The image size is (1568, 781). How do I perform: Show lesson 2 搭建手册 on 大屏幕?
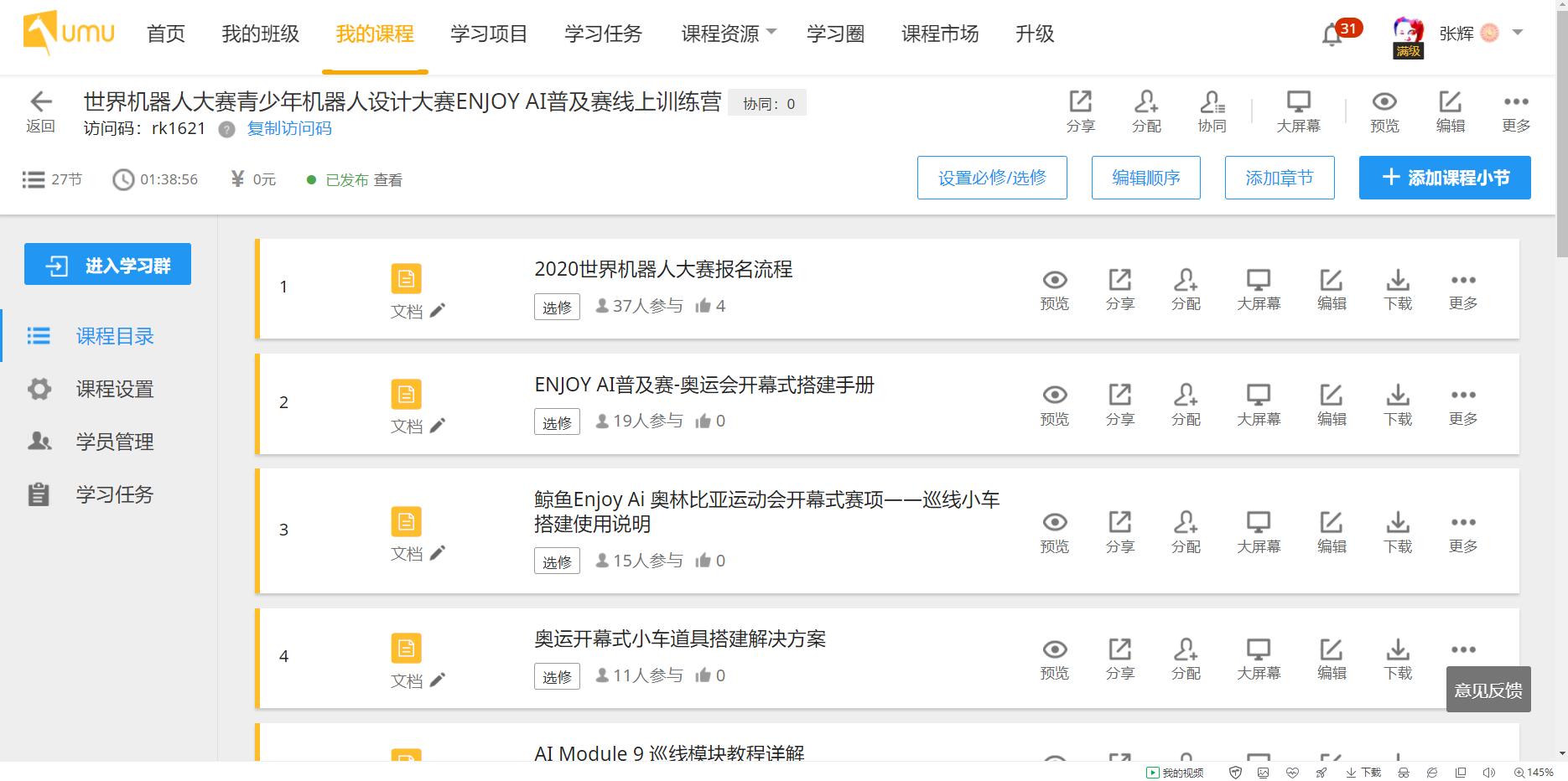[x=1259, y=406]
